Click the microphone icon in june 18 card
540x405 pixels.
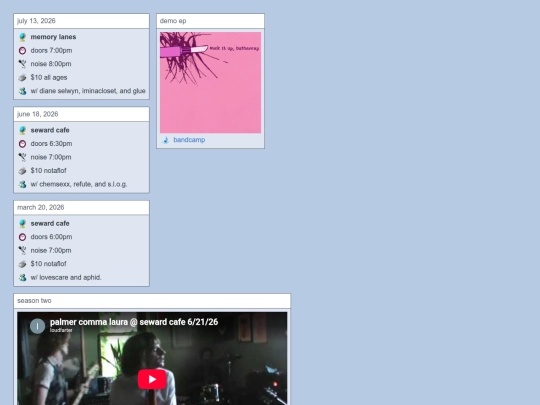point(22,157)
